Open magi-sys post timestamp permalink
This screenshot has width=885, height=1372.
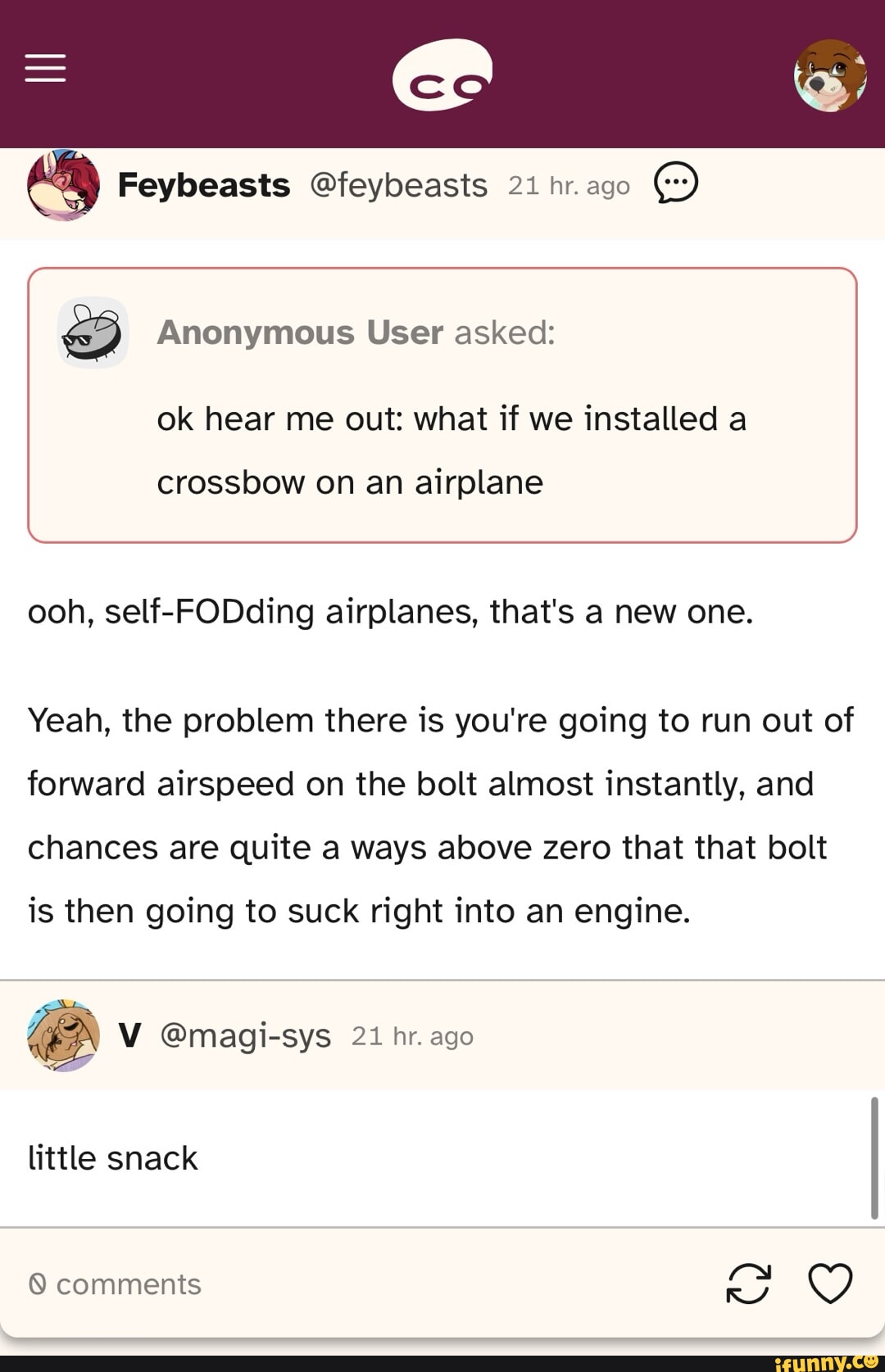(x=412, y=1036)
